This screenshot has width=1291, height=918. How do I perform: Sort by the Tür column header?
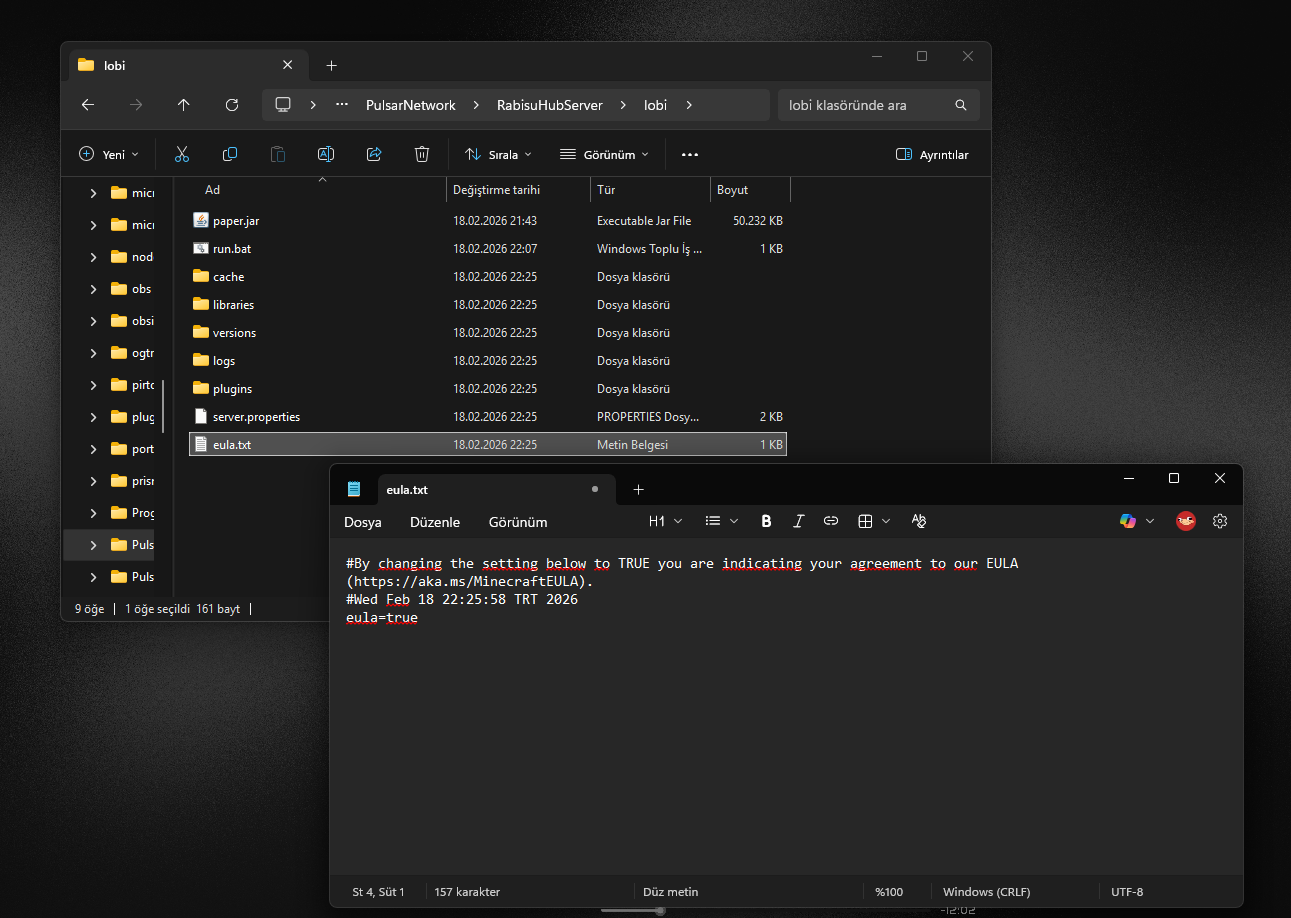650,190
